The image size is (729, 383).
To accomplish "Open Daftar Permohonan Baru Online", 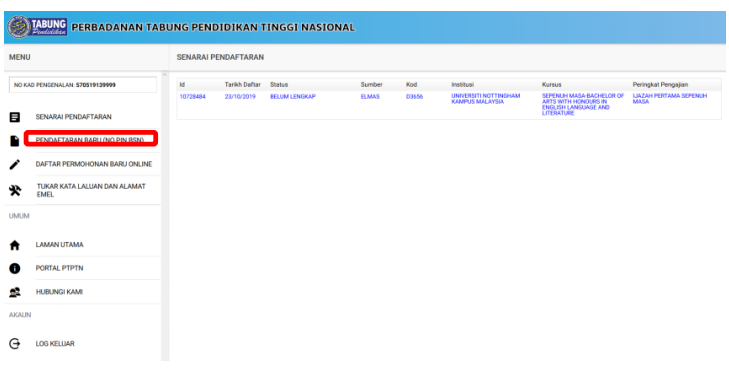I will click(94, 164).
